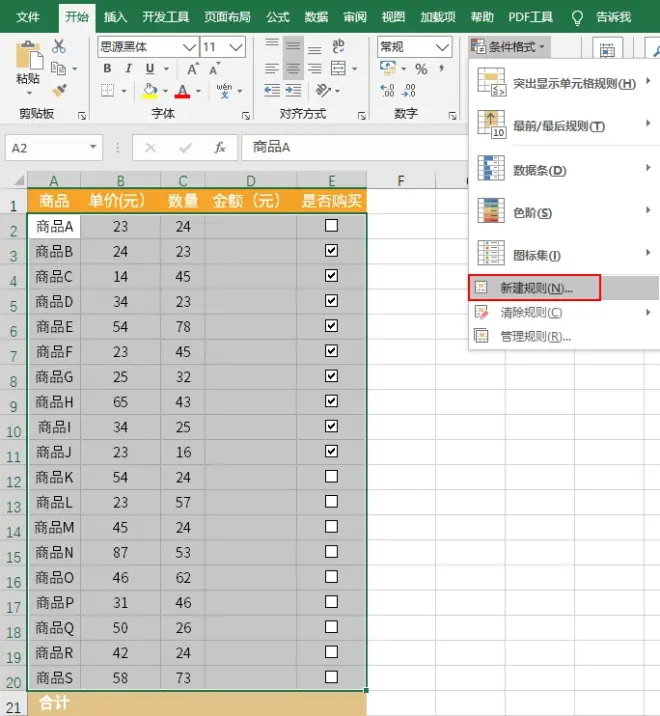
Task: Open the number format 常规 dropdown
Action: pyautogui.click(x=442, y=47)
